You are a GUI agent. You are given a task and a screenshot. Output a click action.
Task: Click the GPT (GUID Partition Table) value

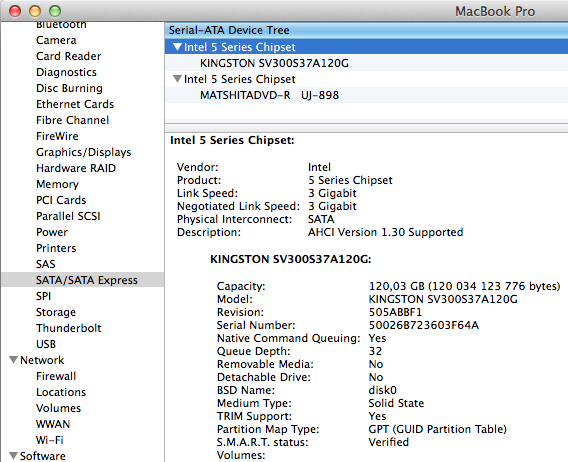pos(437,429)
